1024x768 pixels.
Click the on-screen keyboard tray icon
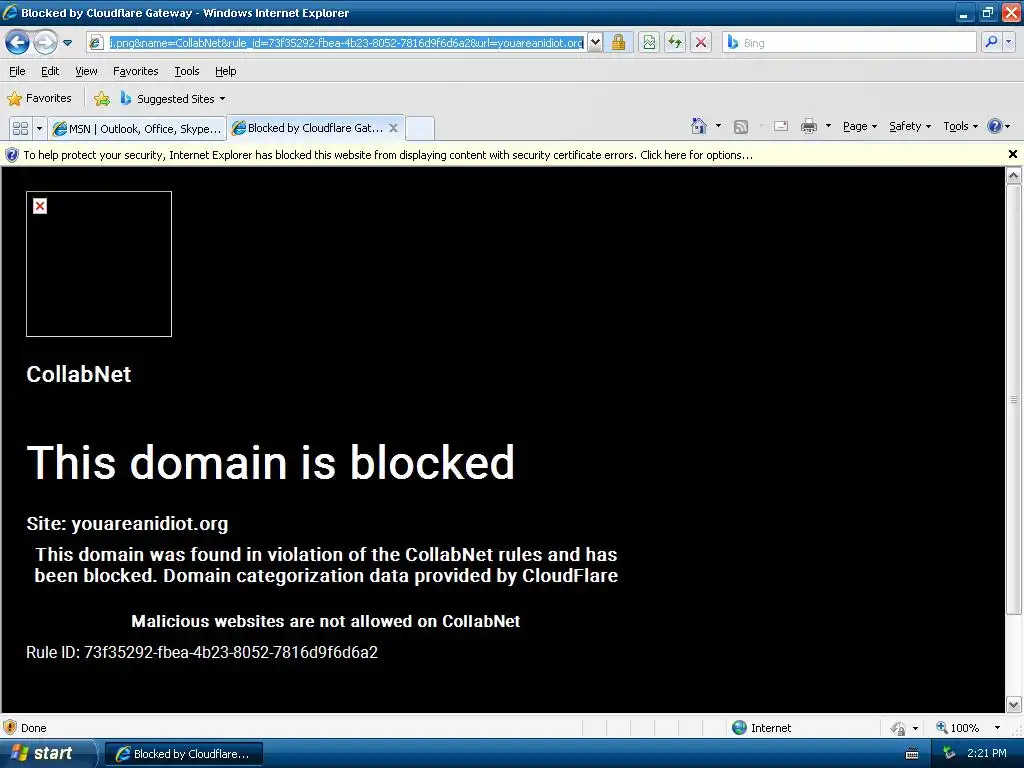click(x=912, y=754)
